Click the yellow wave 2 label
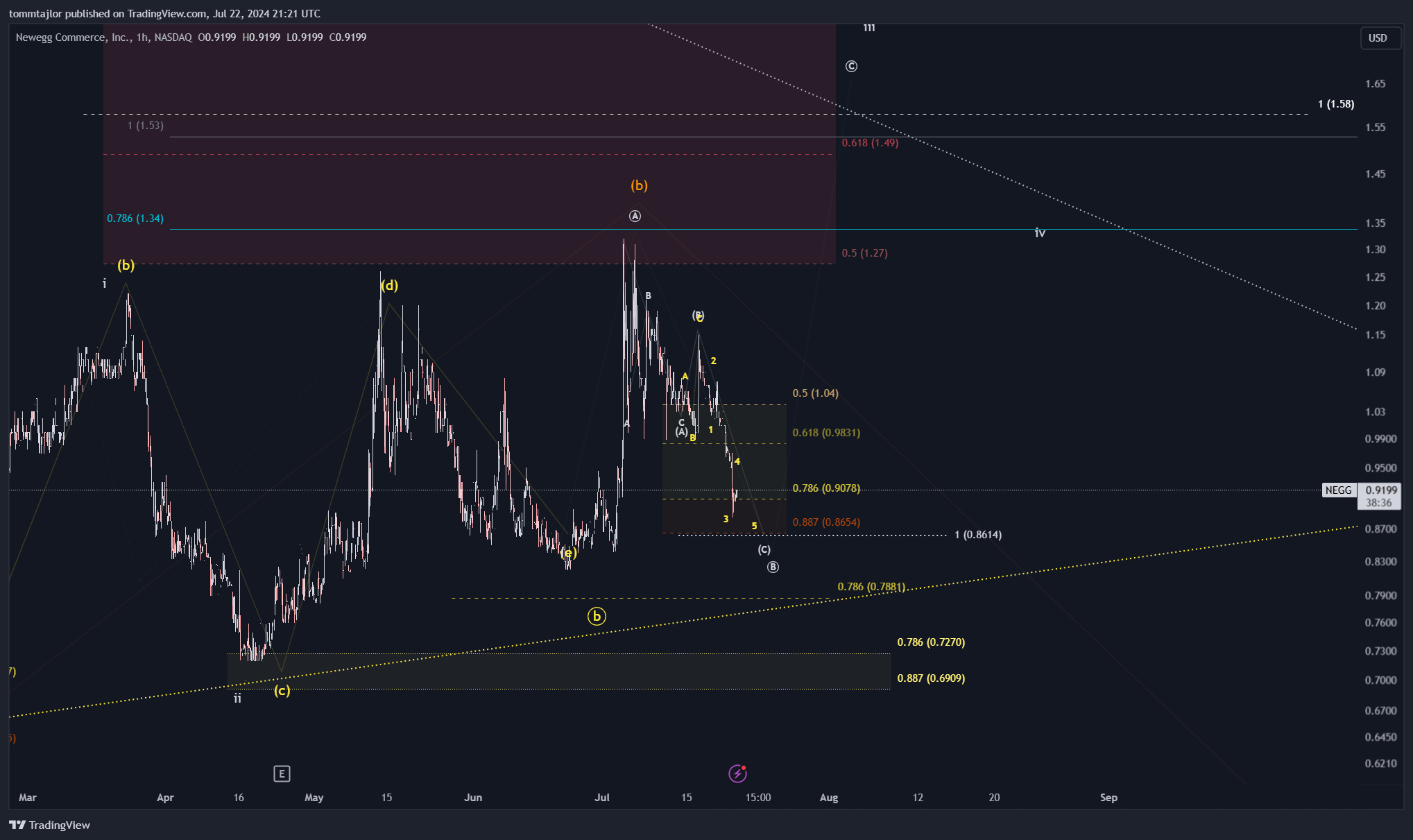Screen dimensions: 1413x840 coord(713,361)
